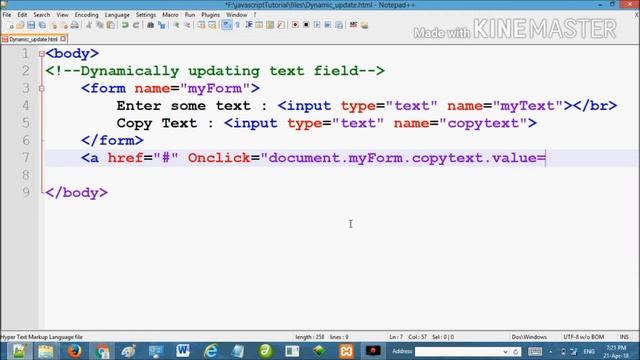640x360 pixels.
Task: Open the Search menu
Action: [42, 15]
